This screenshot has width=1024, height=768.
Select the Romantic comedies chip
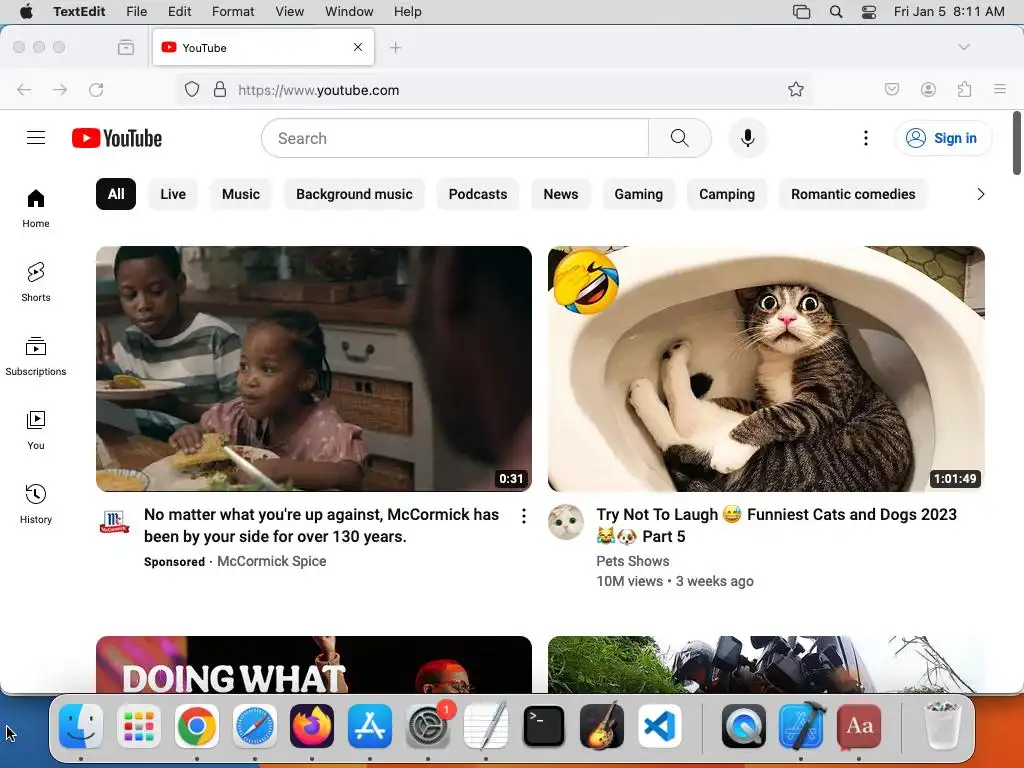pyautogui.click(x=853, y=194)
